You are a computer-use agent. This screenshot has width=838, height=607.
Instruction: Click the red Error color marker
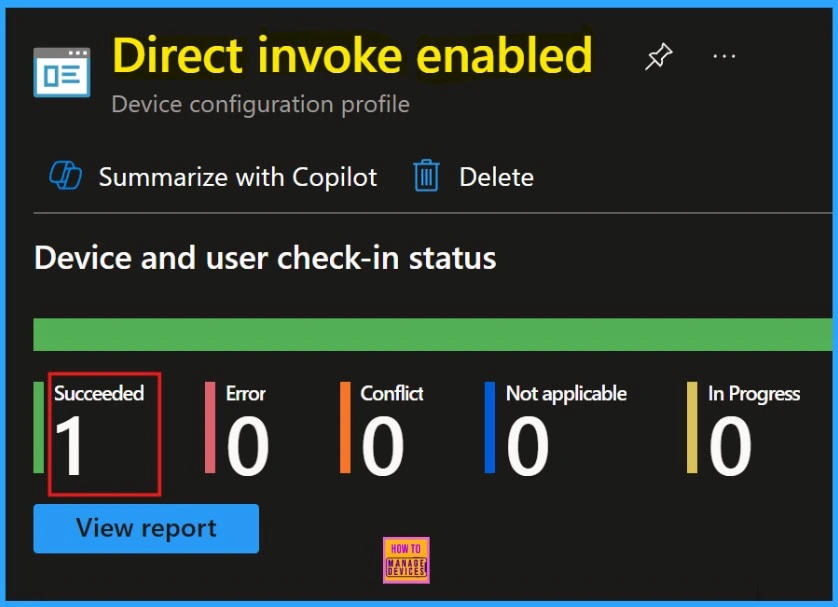point(210,427)
